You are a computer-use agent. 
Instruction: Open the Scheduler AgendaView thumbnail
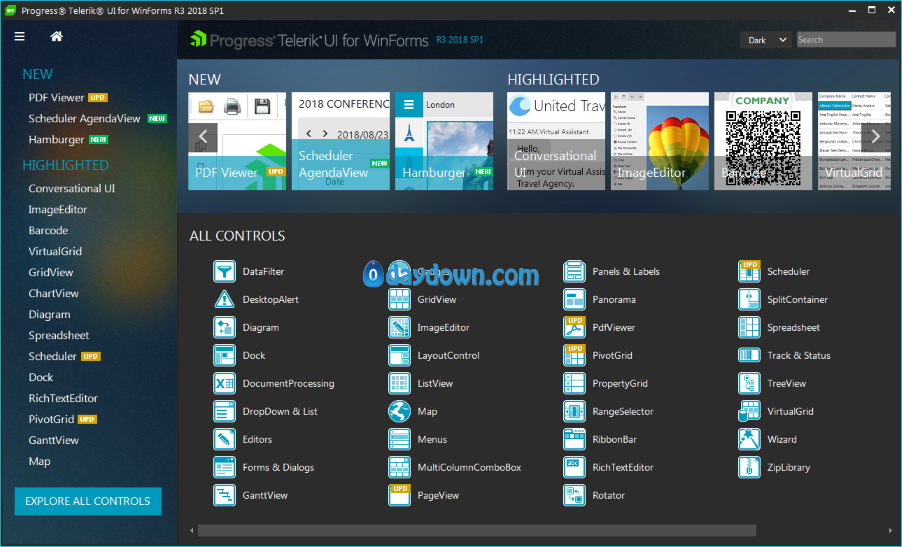[x=341, y=141]
